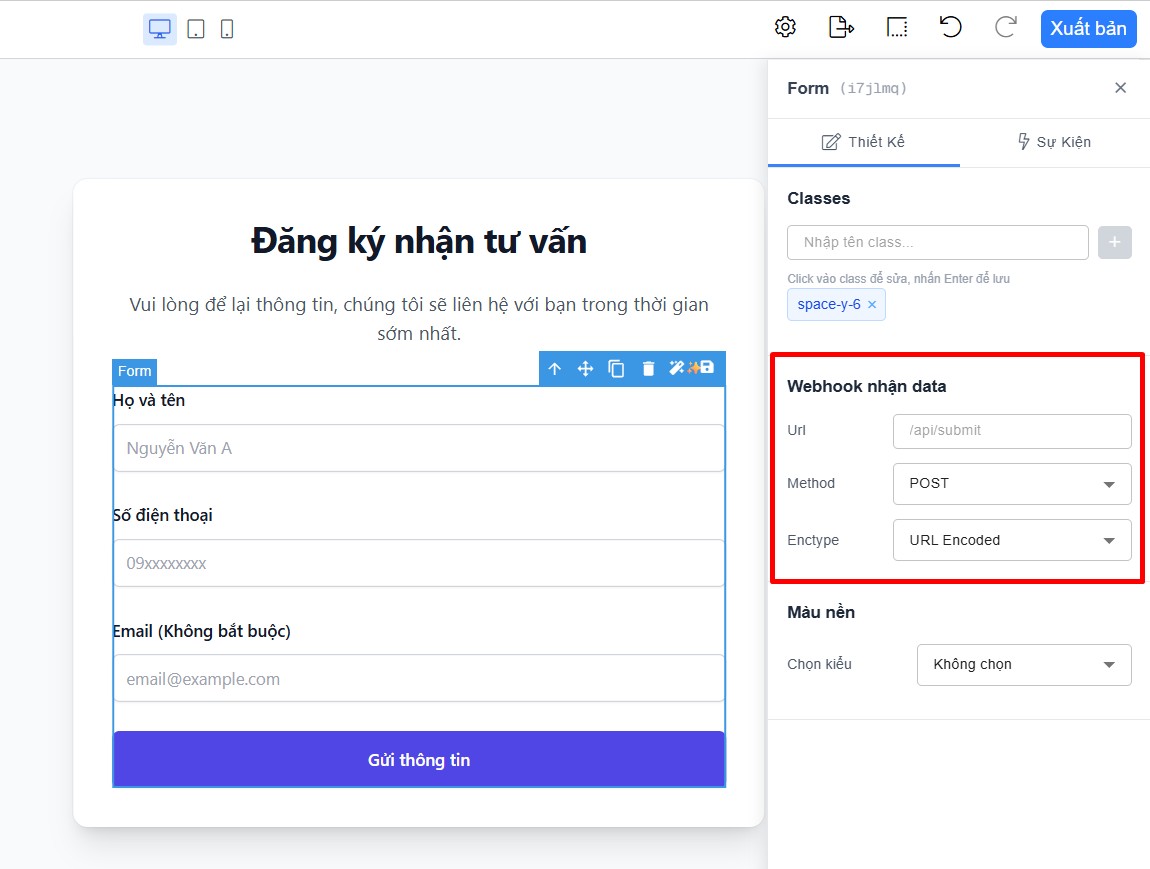Image resolution: width=1150 pixels, height=869 pixels.
Task: Delete the selected Form with trash icon
Action: click(x=648, y=369)
